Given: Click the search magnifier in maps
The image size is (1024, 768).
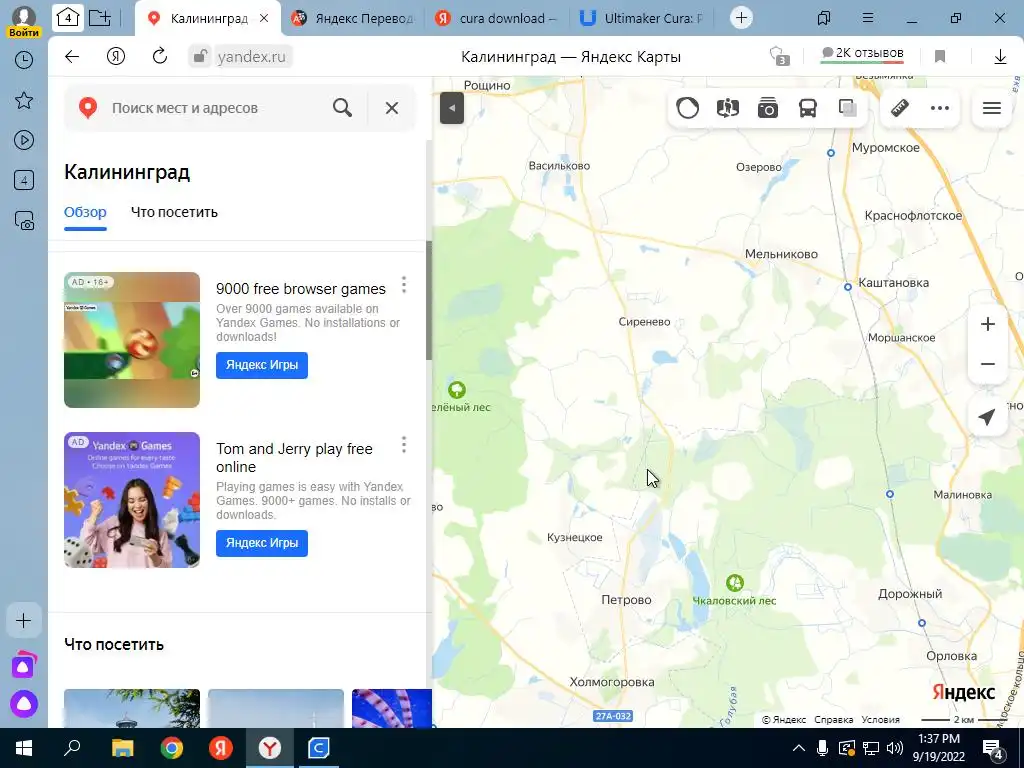Looking at the screenshot, I should pos(342,108).
